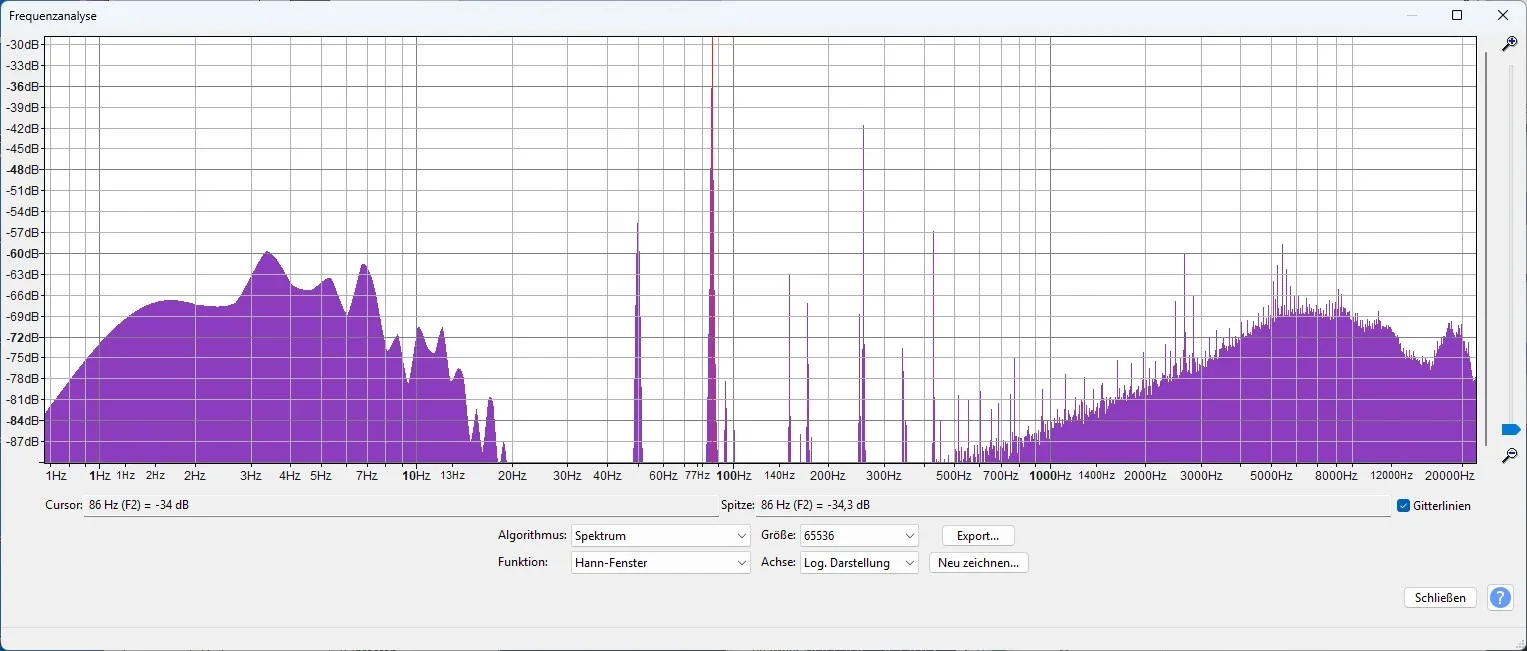1527x651 pixels.
Task: Zoom out with the magnifier minus icon
Action: point(1510,455)
